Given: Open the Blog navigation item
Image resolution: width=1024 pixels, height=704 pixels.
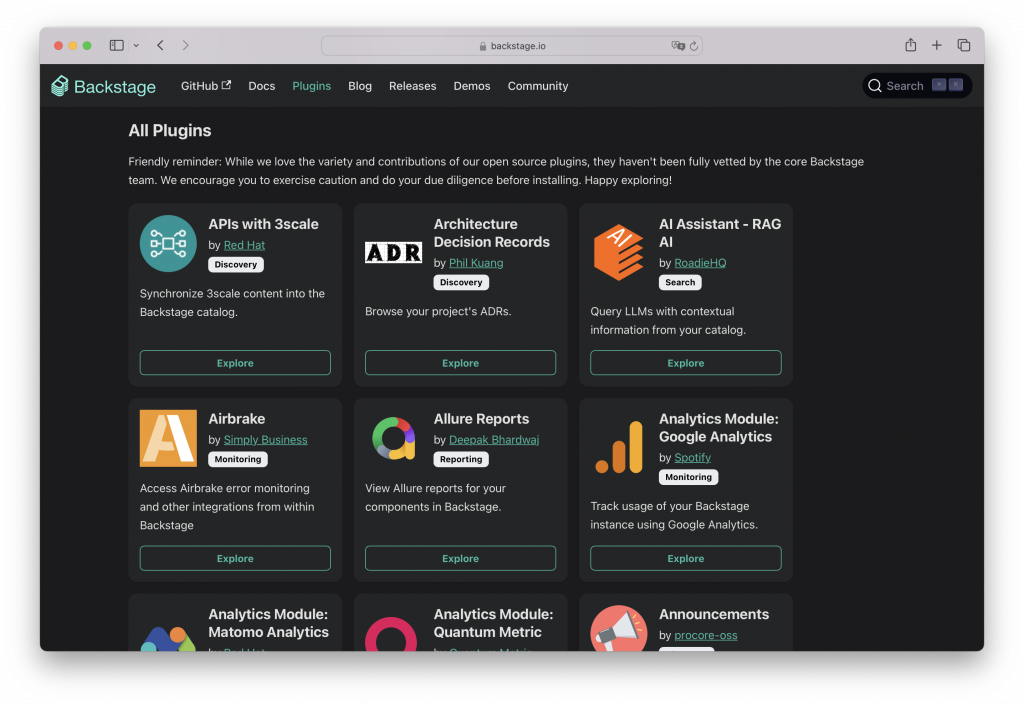Looking at the screenshot, I should [x=360, y=86].
